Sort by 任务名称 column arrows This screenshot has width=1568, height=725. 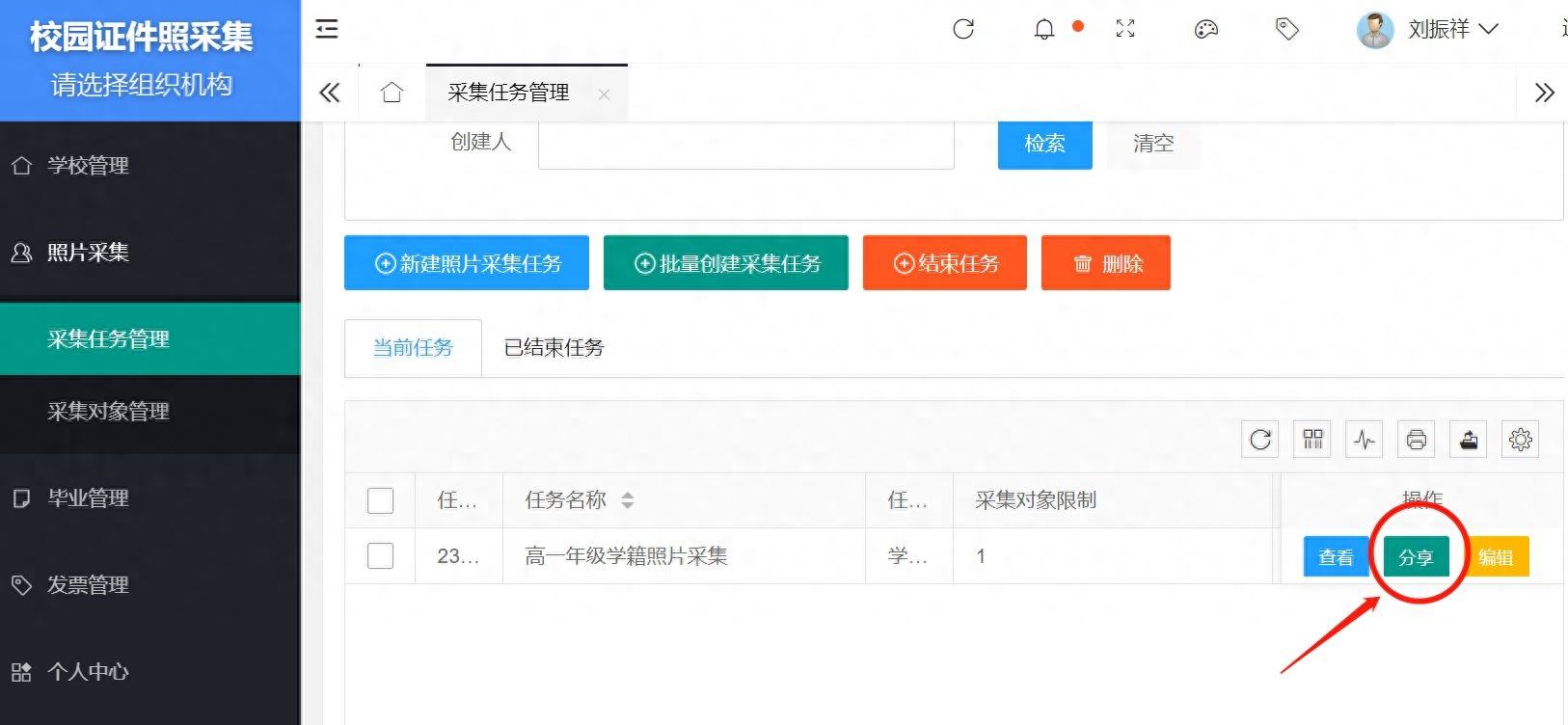pos(628,500)
